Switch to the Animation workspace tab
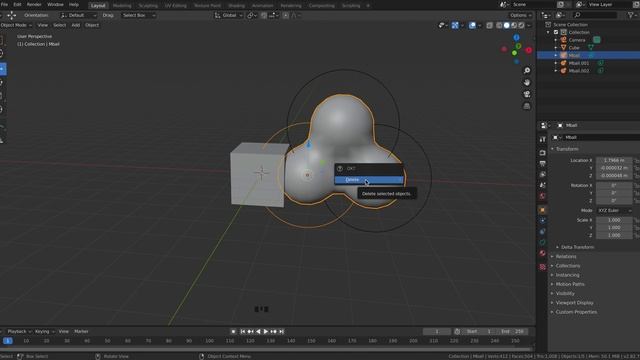The width and height of the screenshot is (640, 360). tap(262, 6)
